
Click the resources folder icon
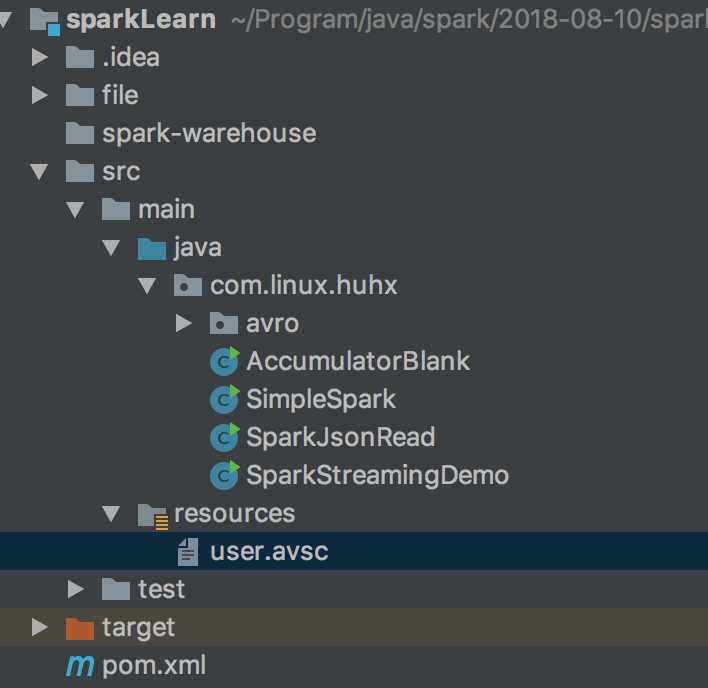[x=152, y=514]
